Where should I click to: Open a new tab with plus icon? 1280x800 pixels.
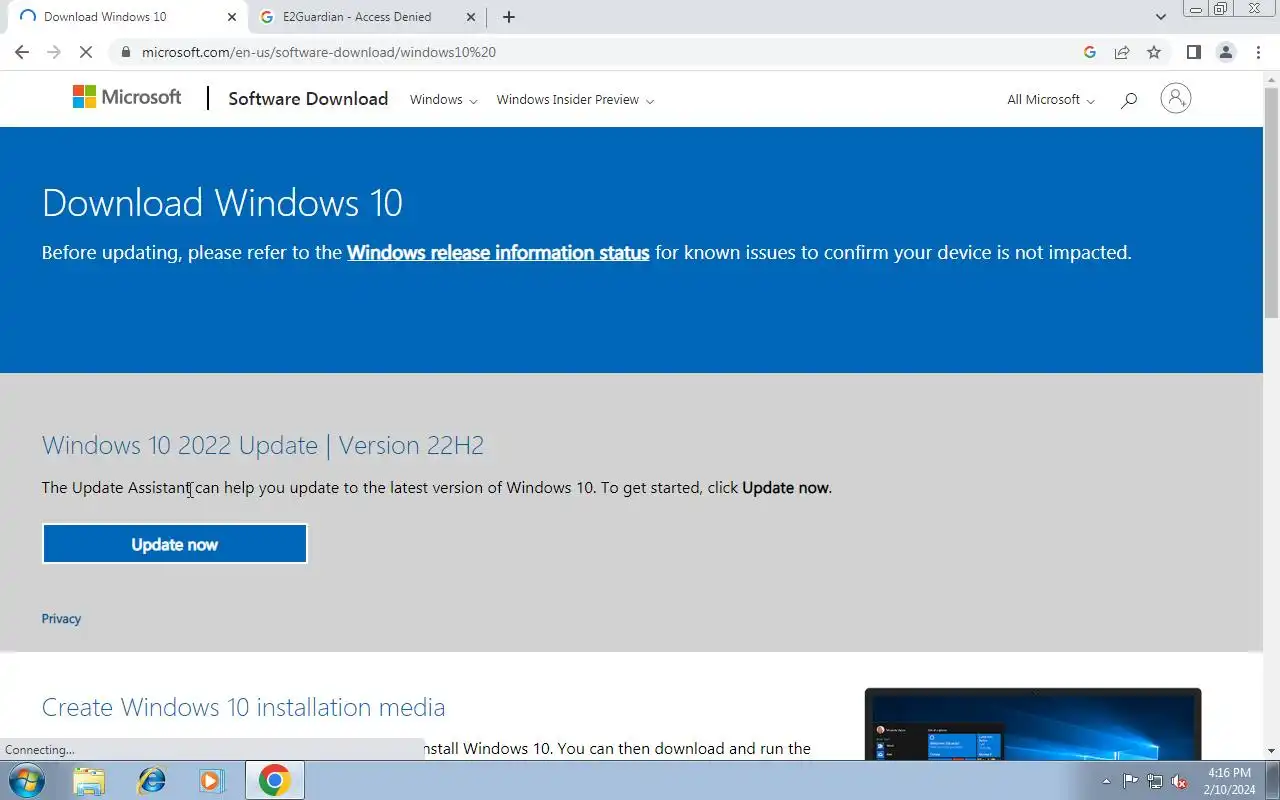[x=509, y=17]
